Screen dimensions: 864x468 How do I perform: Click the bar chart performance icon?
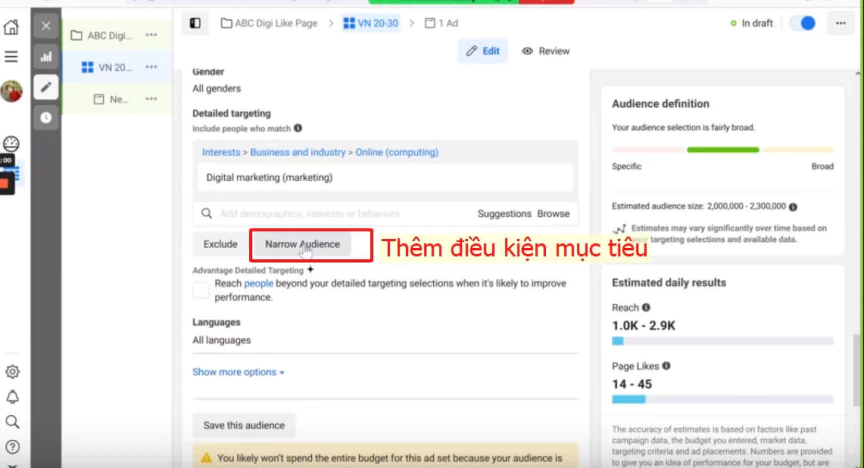(x=45, y=57)
